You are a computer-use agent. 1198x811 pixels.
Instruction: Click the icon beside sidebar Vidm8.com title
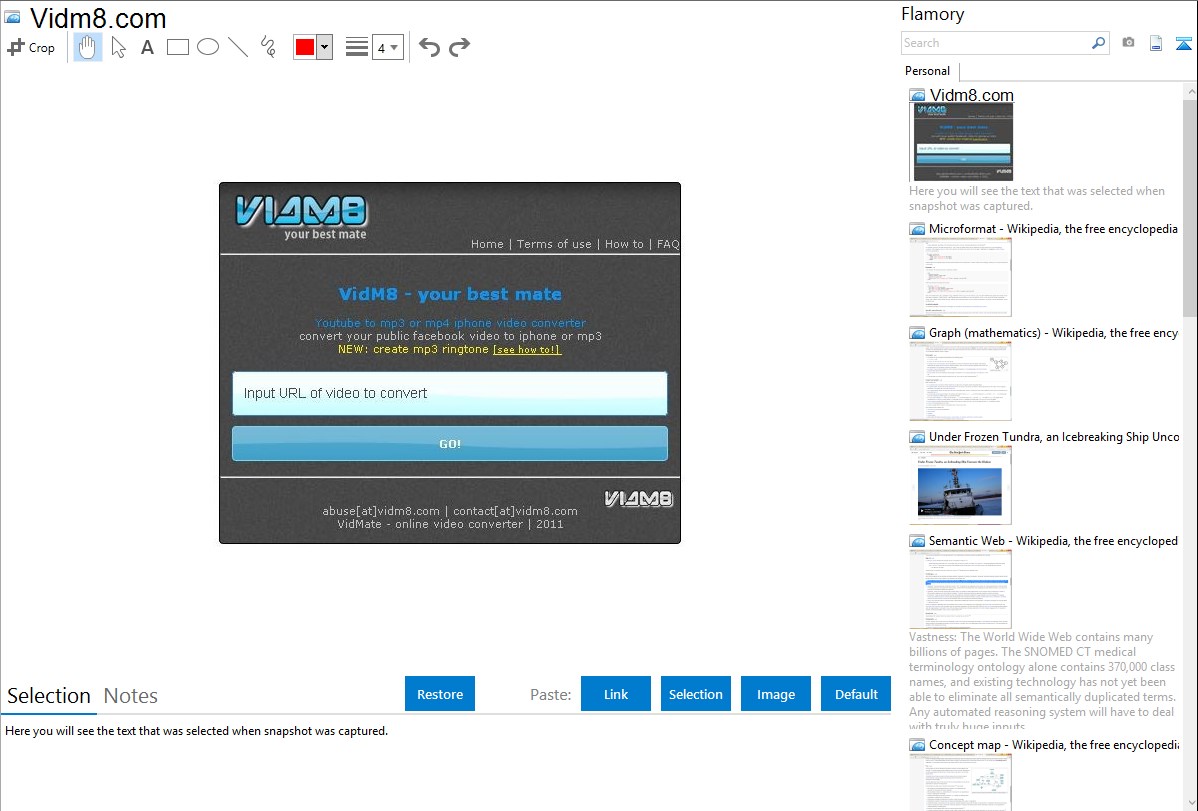tap(917, 96)
